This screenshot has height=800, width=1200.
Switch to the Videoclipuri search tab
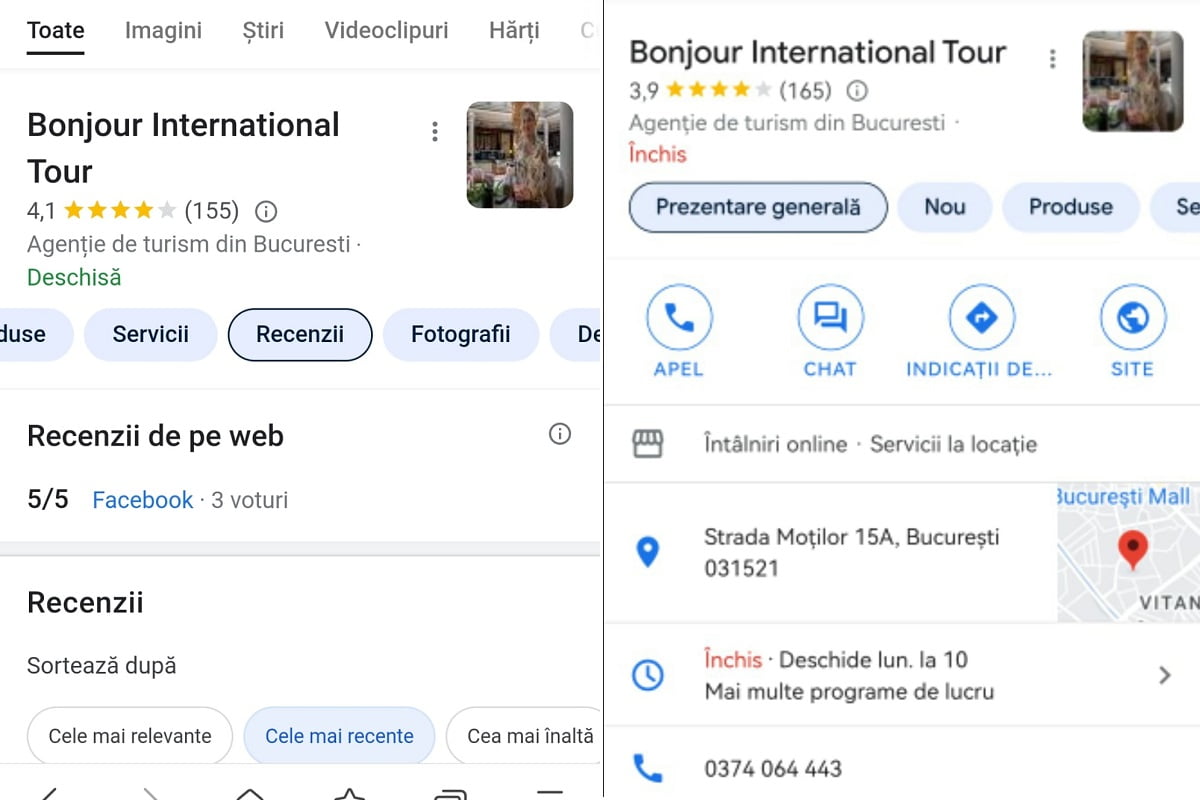pos(386,30)
